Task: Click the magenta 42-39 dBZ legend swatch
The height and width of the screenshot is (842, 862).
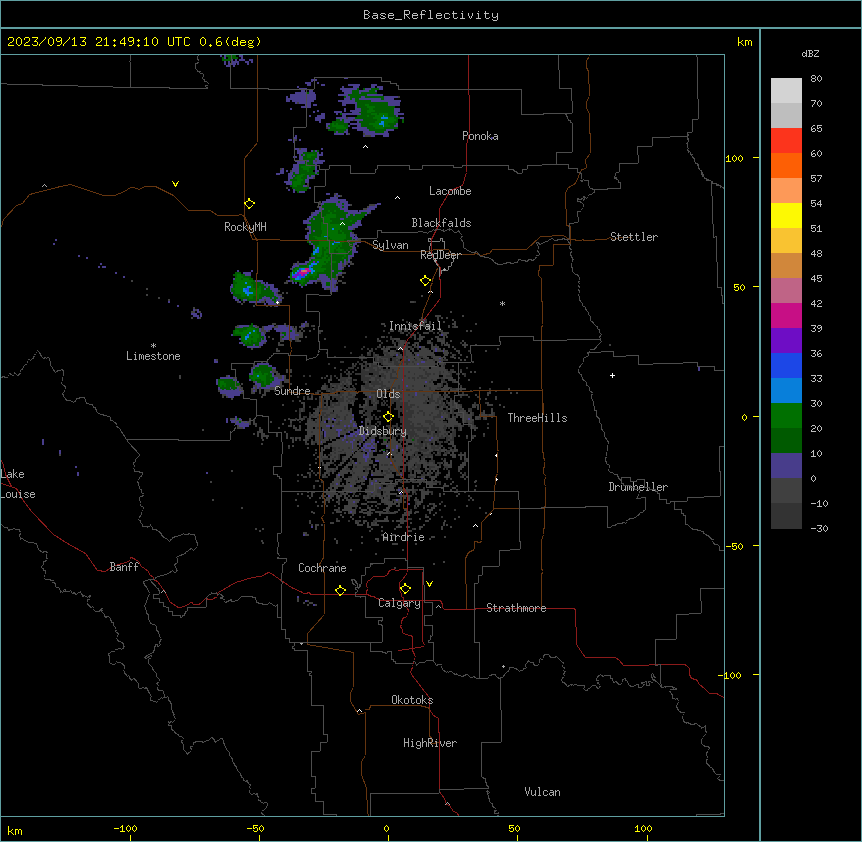Action: pos(786,315)
